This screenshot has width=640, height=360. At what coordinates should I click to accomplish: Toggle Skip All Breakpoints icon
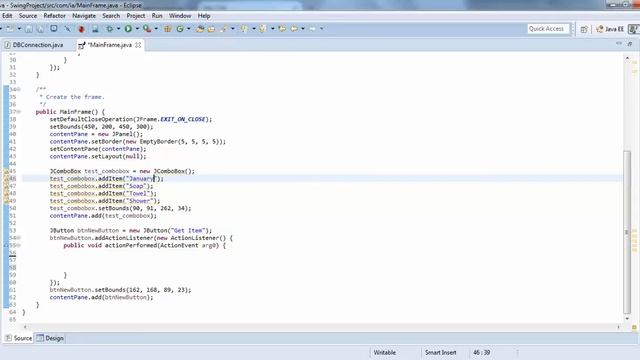(x=67, y=29)
